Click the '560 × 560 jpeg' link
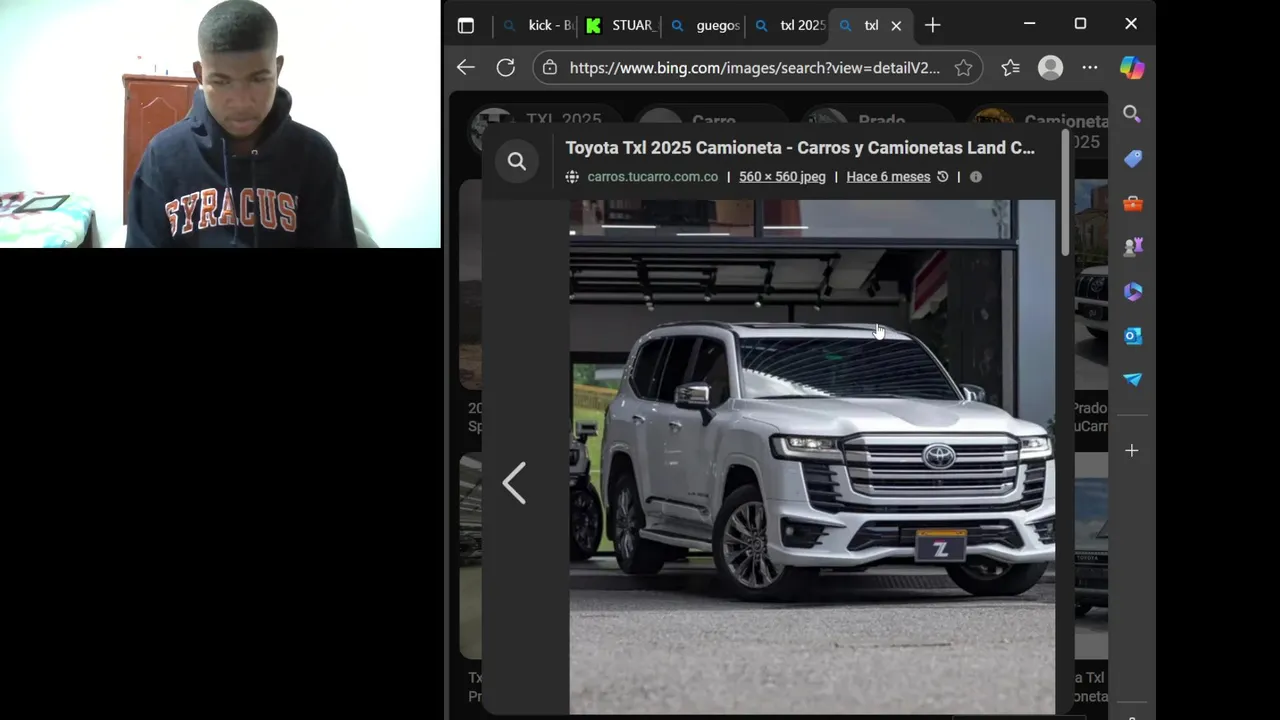Image resolution: width=1280 pixels, height=720 pixels. pyautogui.click(x=782, y=177)
